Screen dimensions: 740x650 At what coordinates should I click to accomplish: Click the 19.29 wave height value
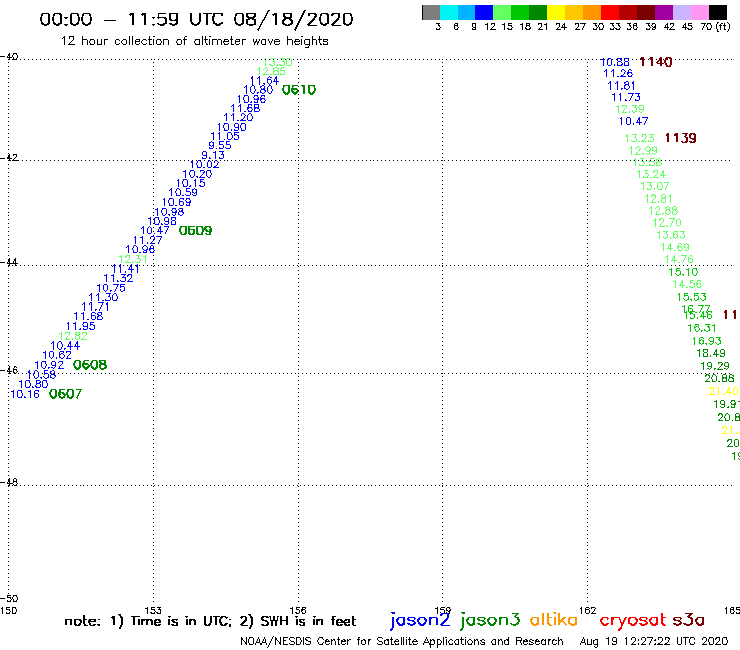[715, 366]
